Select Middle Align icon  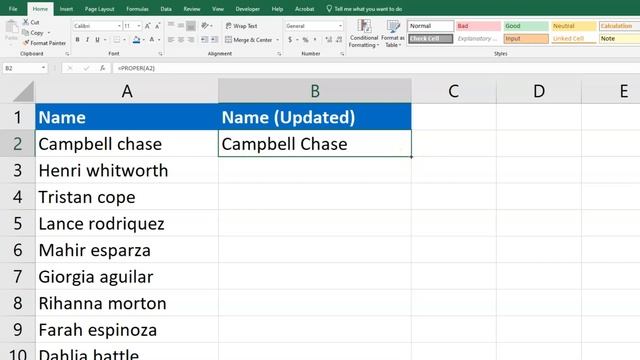[x=181, y=25]
